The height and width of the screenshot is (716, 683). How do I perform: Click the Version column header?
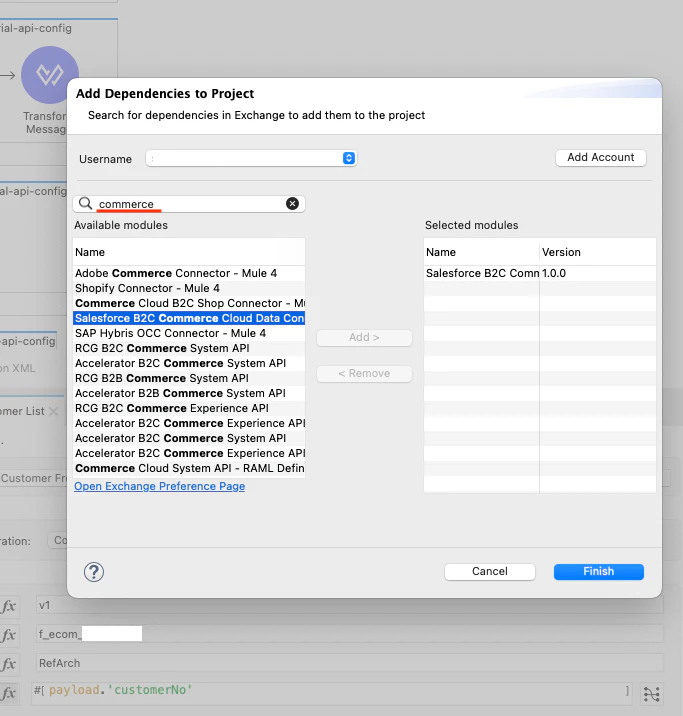[x=598, y=252]
